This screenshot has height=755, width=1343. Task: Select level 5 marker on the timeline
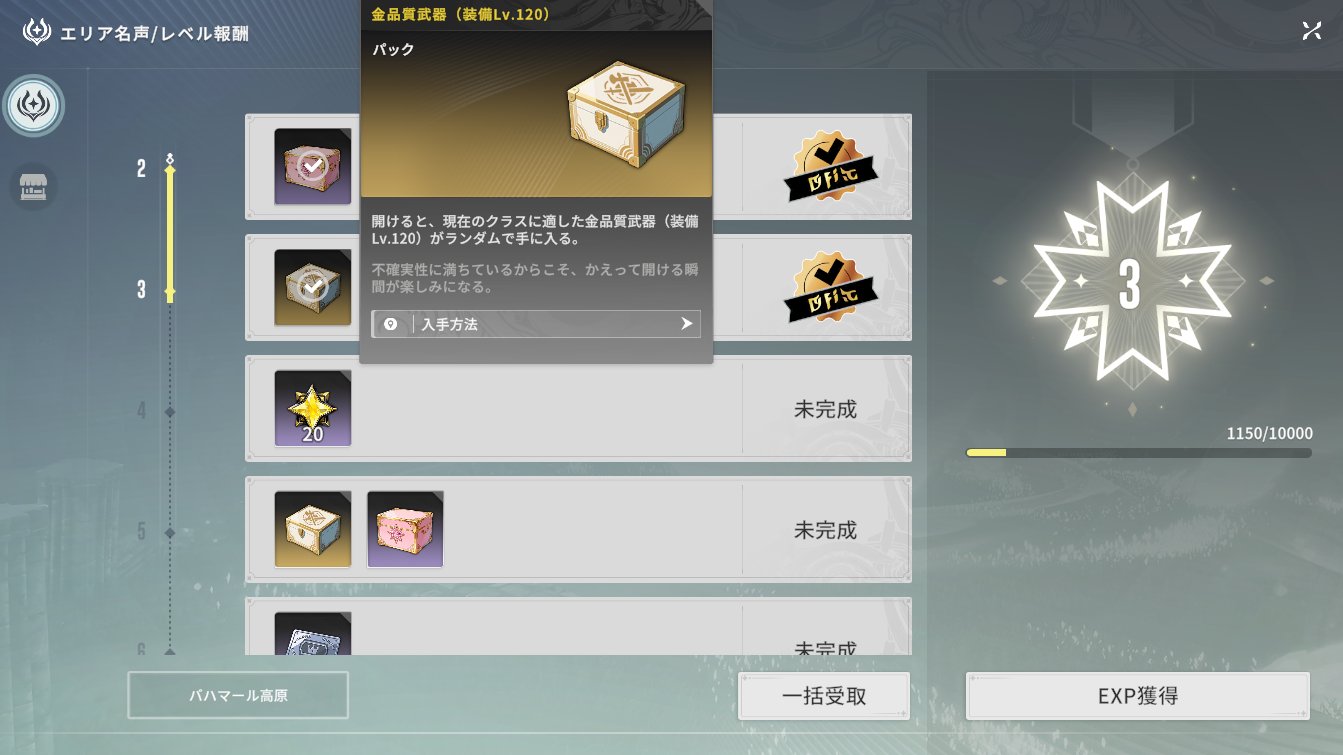[x=169, y=531]
